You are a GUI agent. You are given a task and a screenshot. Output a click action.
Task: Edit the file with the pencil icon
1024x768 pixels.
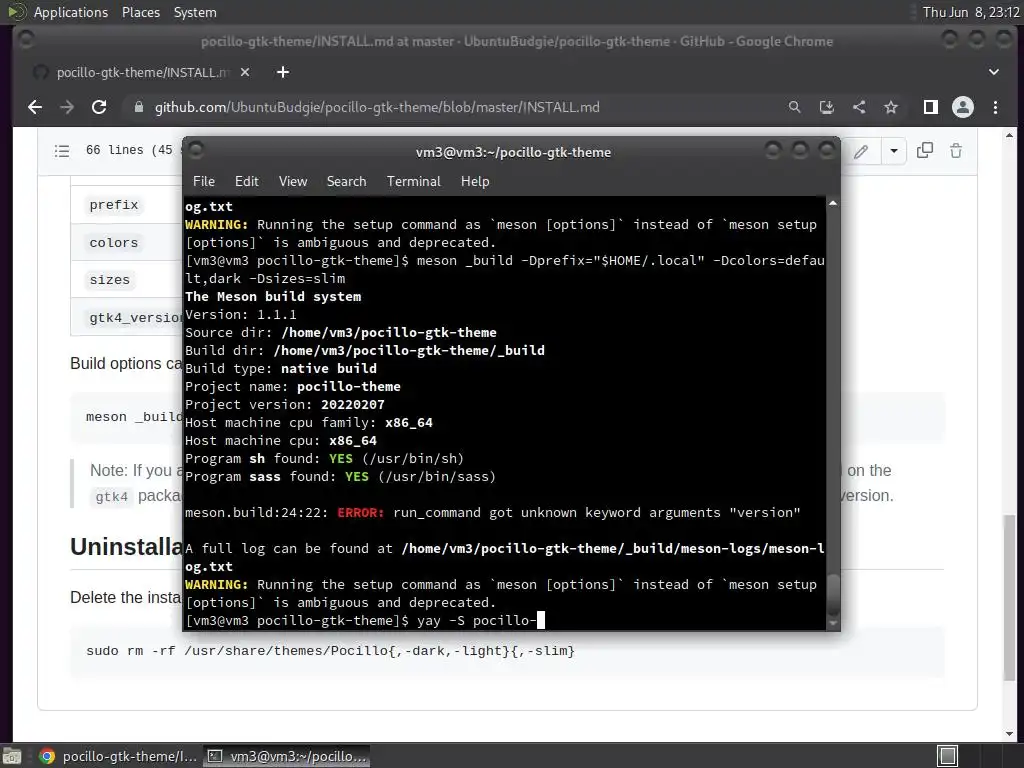tap(861, 152)
